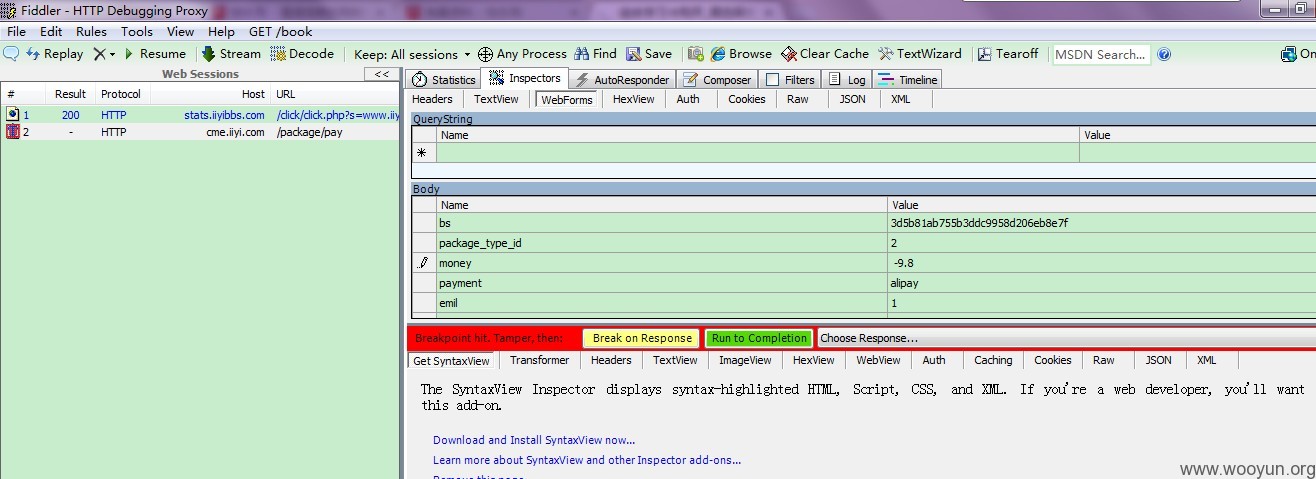Select request WebForms inspector tab
1316x479 pixels.
(566, 99)
